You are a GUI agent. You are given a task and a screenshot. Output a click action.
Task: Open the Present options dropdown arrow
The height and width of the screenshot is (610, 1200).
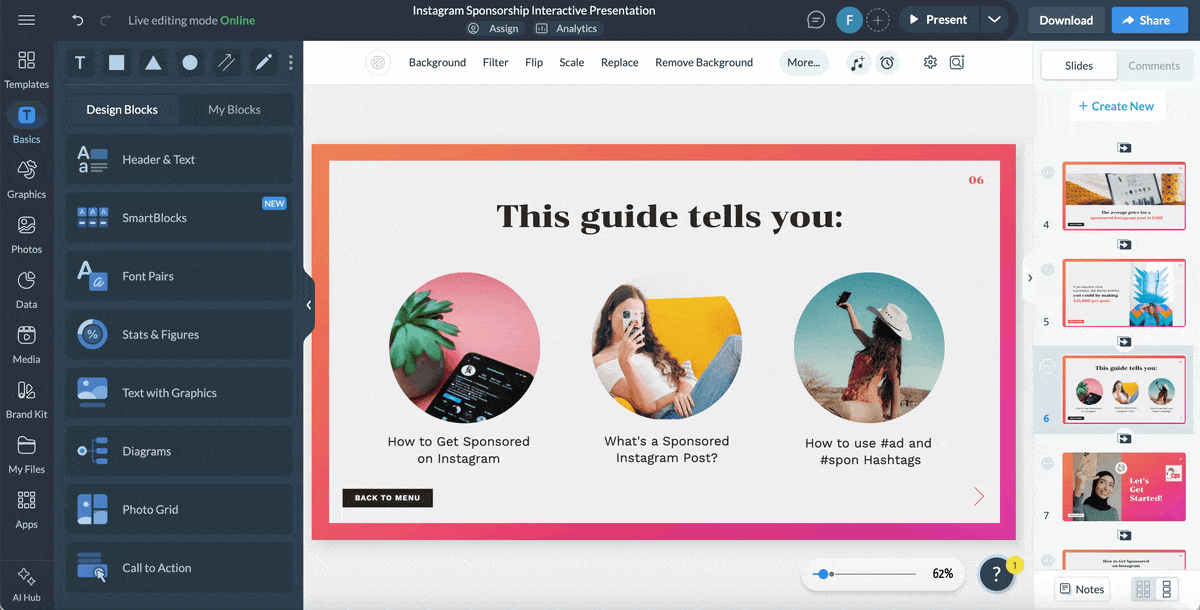[x=993, y=20]
